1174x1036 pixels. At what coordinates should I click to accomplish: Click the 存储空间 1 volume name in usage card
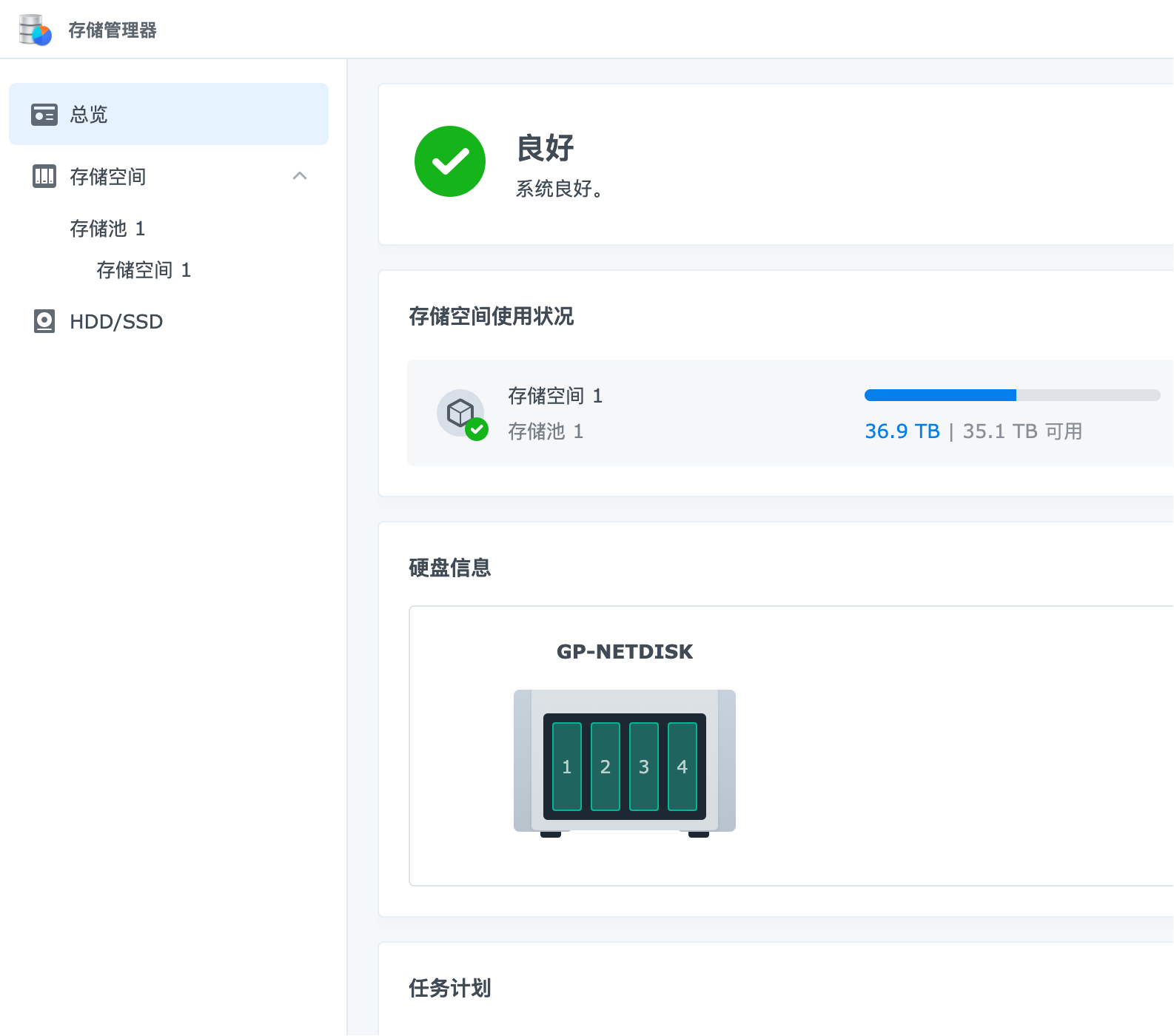pyautogui.click(x=555, y=396)
